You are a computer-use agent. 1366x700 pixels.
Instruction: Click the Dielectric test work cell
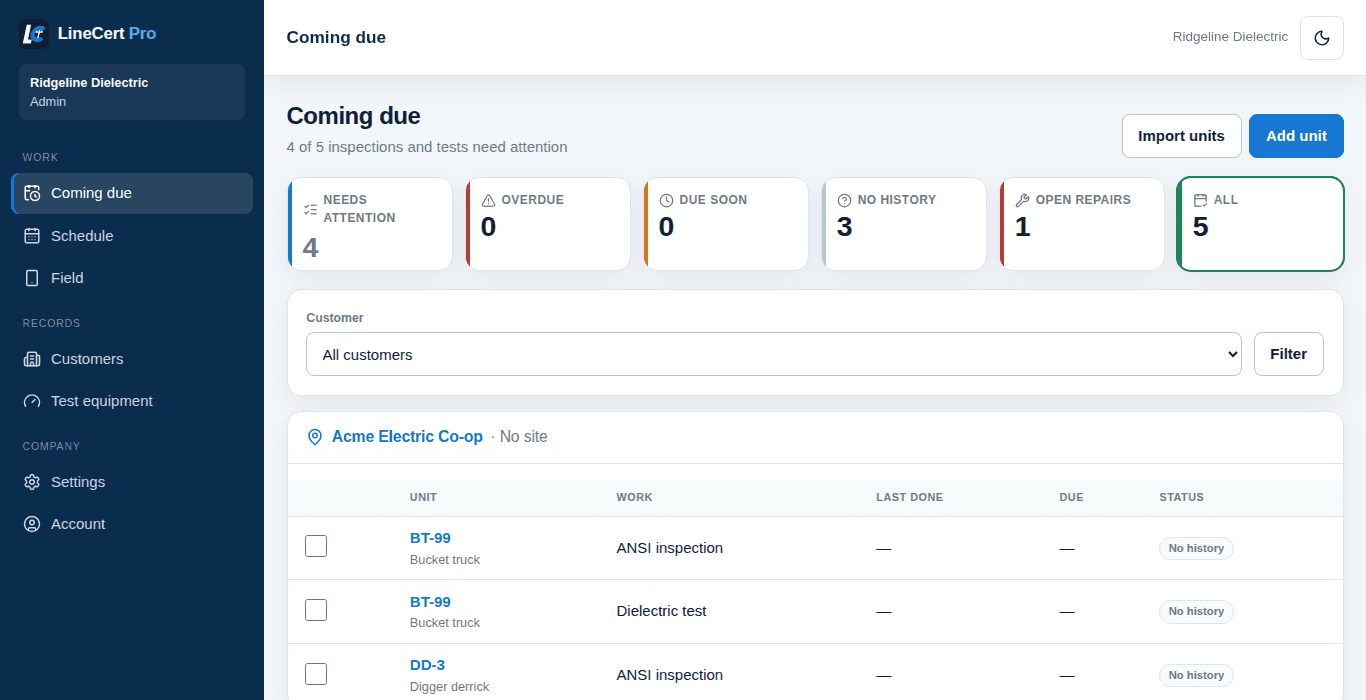pos(661,611)
